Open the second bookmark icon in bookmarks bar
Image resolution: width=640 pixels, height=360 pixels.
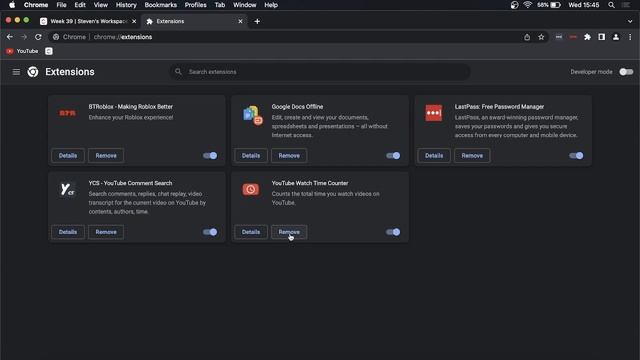tap(49, 51)
